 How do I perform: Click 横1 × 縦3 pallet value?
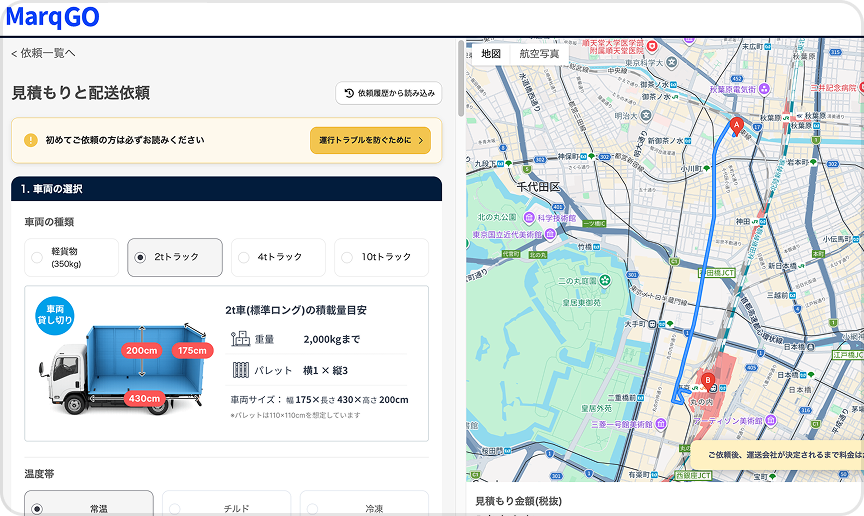tap(325, 370)
